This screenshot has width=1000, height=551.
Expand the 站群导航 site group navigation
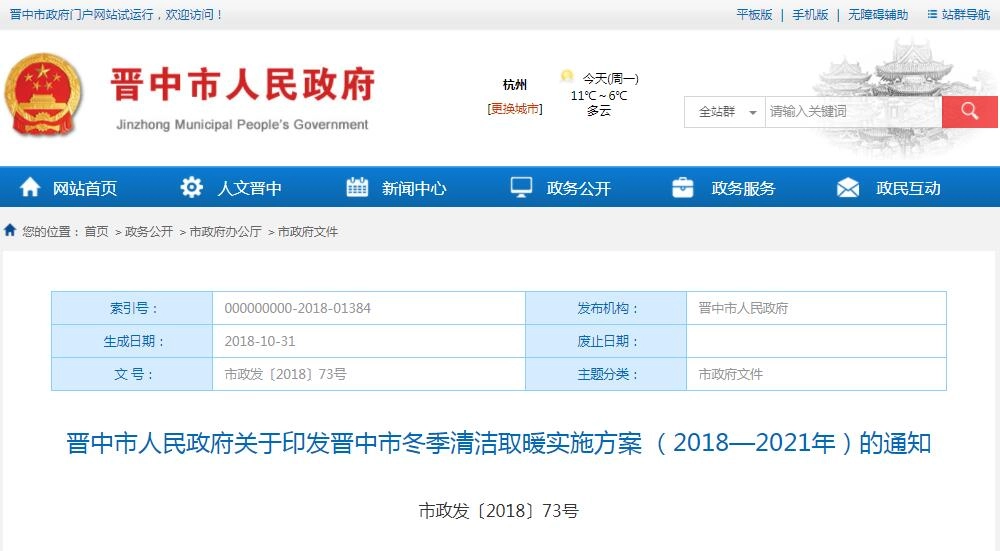click(x=958, y=15)
